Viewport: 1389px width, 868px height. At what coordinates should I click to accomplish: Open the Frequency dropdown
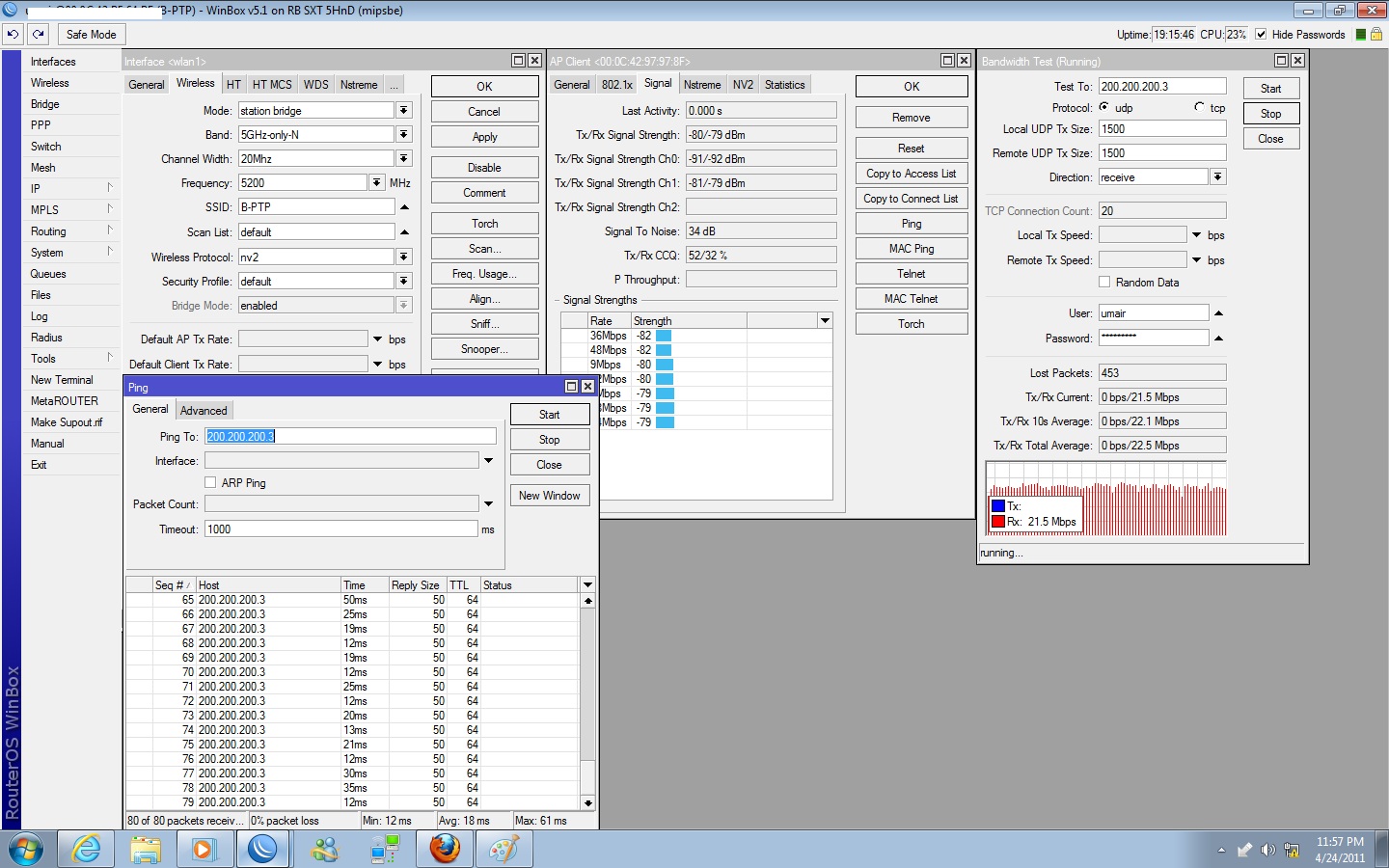pos(376,182)
